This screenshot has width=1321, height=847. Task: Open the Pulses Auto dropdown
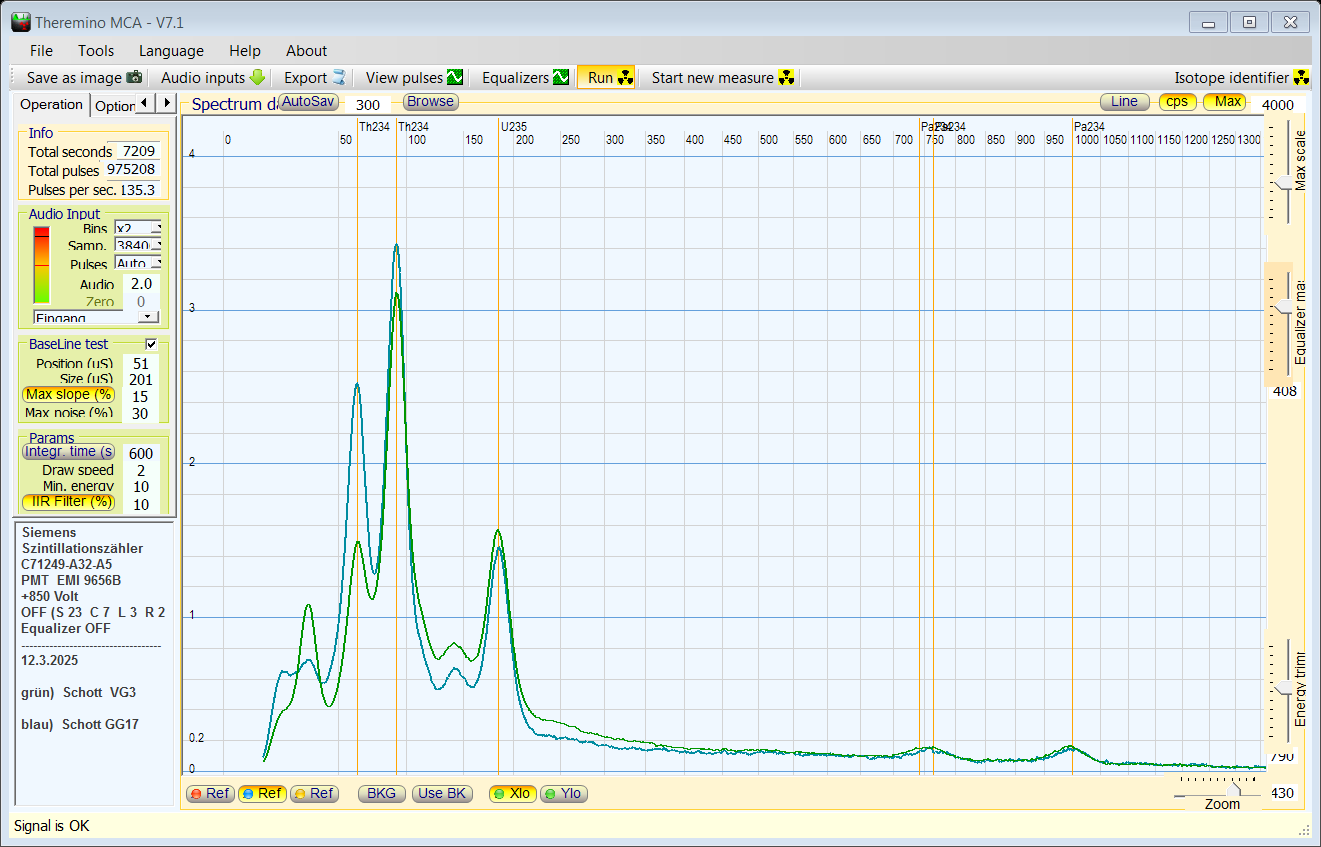click(x=138, y=264)
